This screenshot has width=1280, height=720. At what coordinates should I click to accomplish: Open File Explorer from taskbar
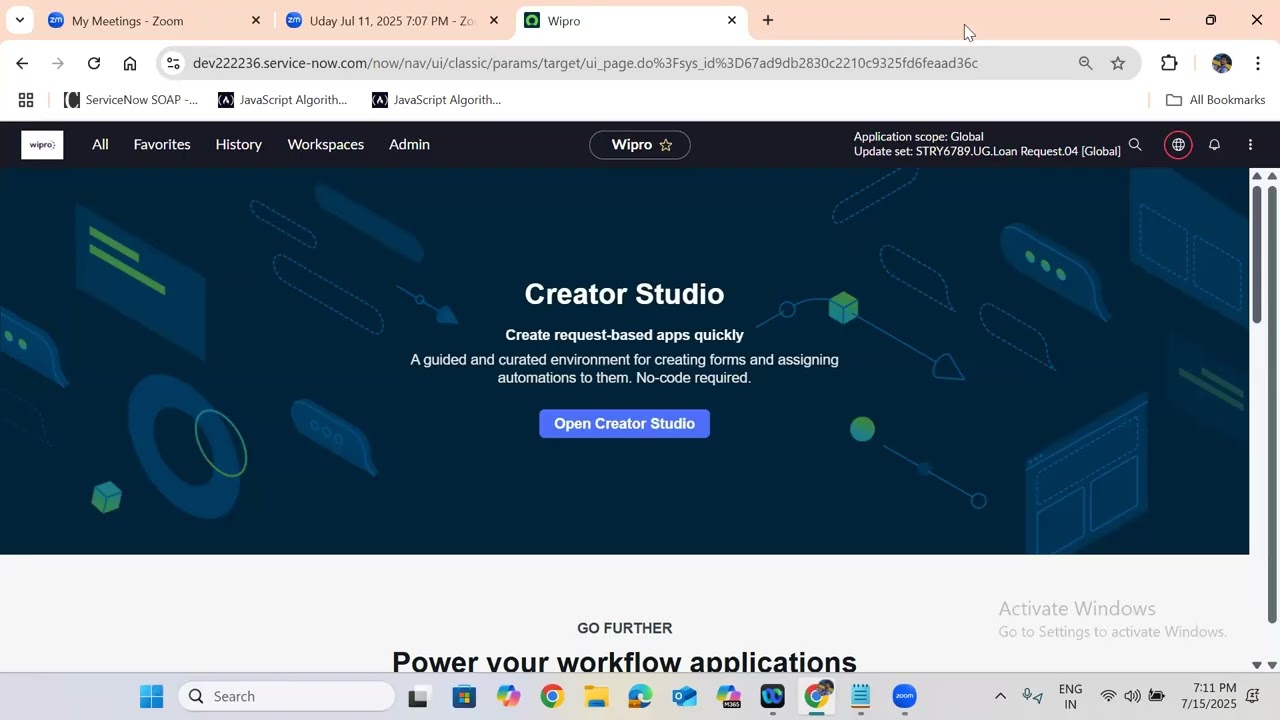[596, 696]
